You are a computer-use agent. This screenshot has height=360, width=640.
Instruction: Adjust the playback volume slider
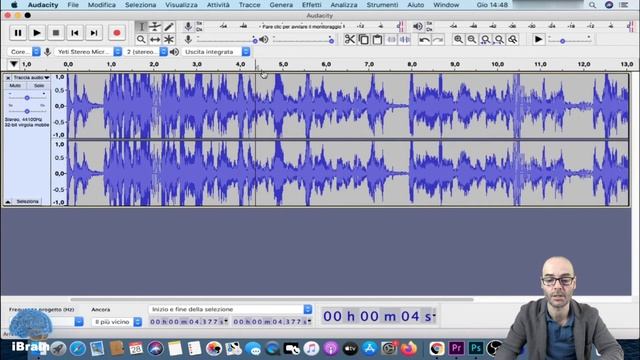pos(302,40)
